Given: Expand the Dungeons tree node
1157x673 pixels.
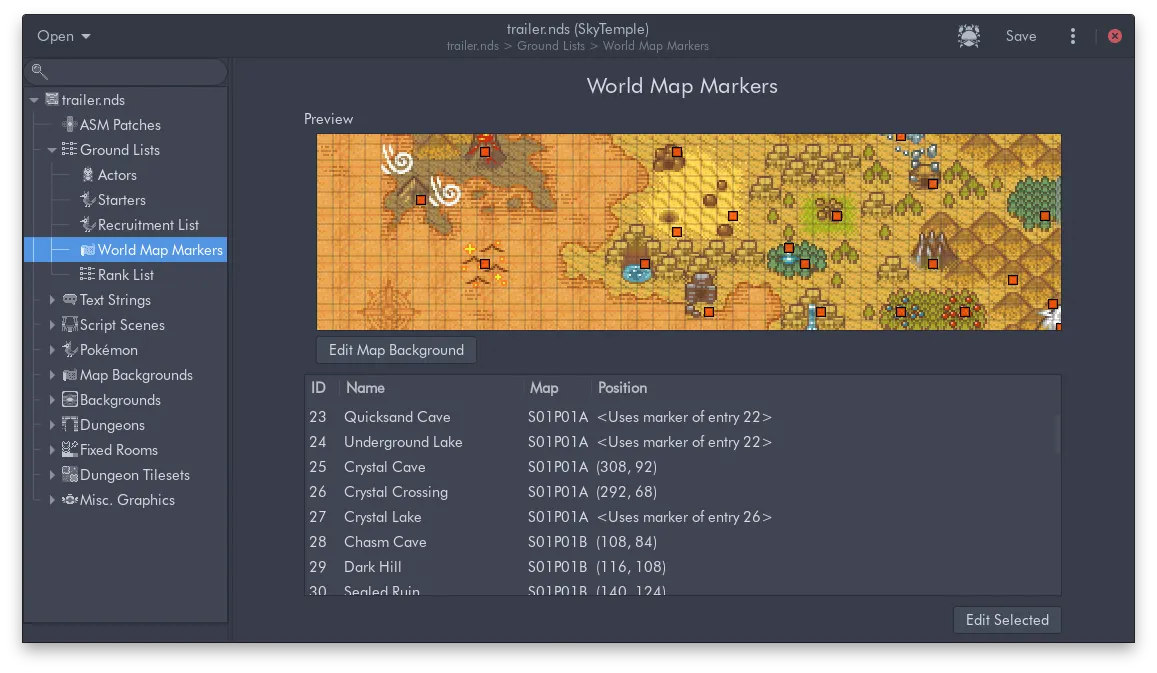Looking at the screenshot, I should click(52, 425).
